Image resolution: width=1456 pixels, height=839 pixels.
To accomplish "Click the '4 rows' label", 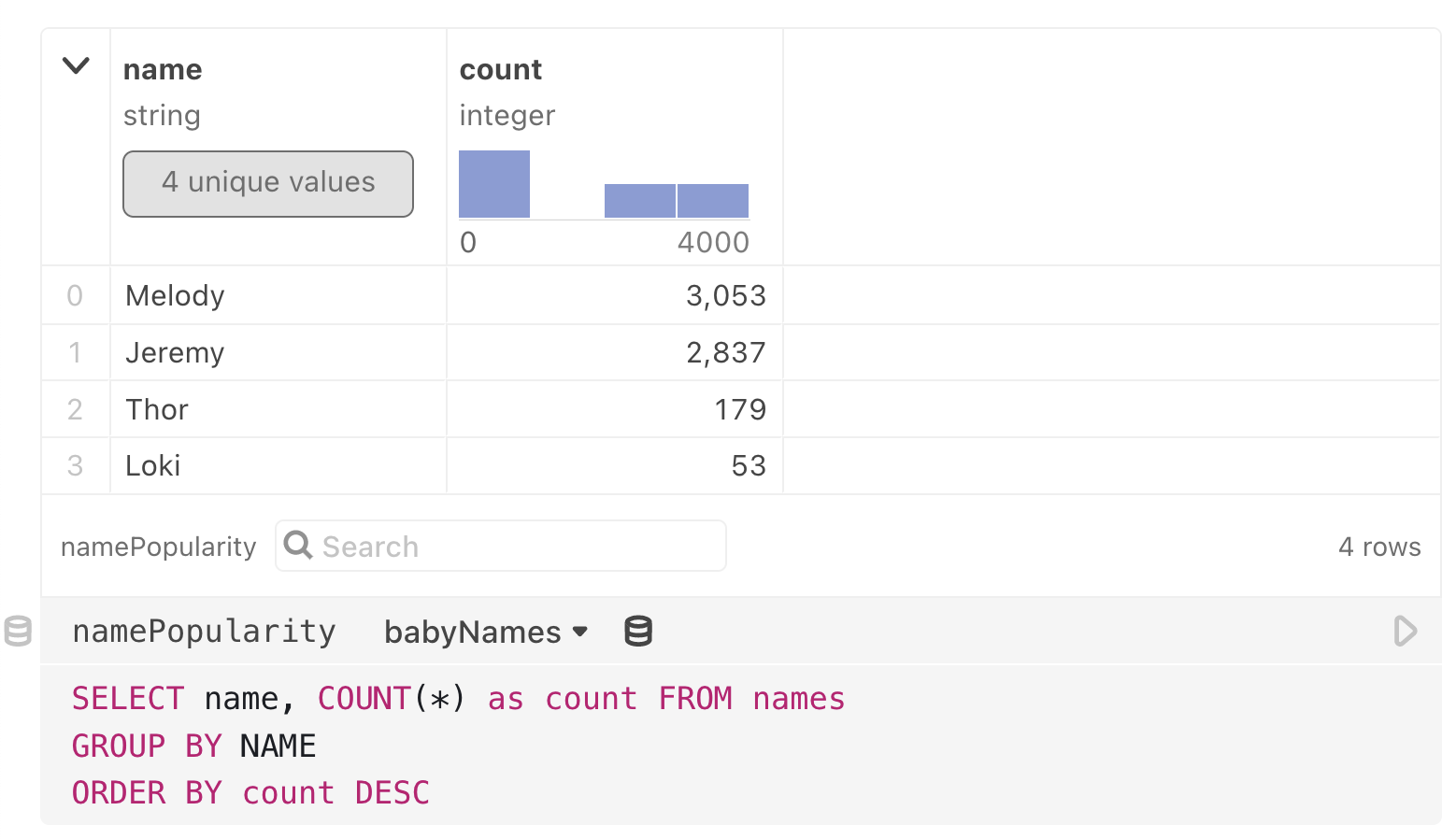I will coord(1380,547).
